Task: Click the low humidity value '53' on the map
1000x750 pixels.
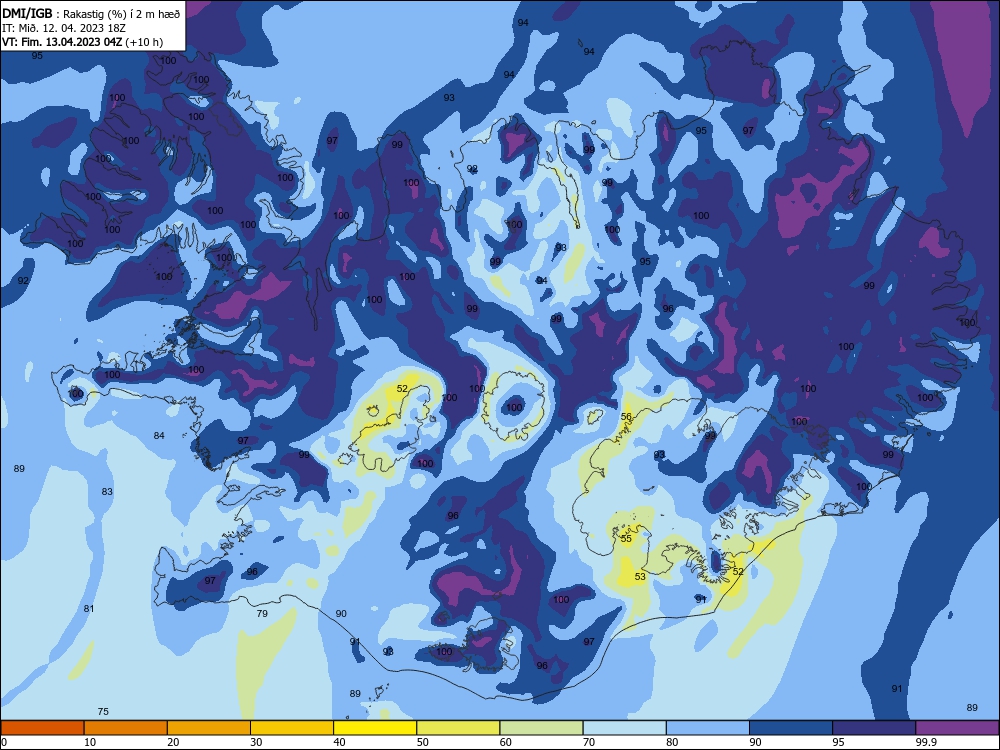Action: pyautogui.click(x=640, y=577)
